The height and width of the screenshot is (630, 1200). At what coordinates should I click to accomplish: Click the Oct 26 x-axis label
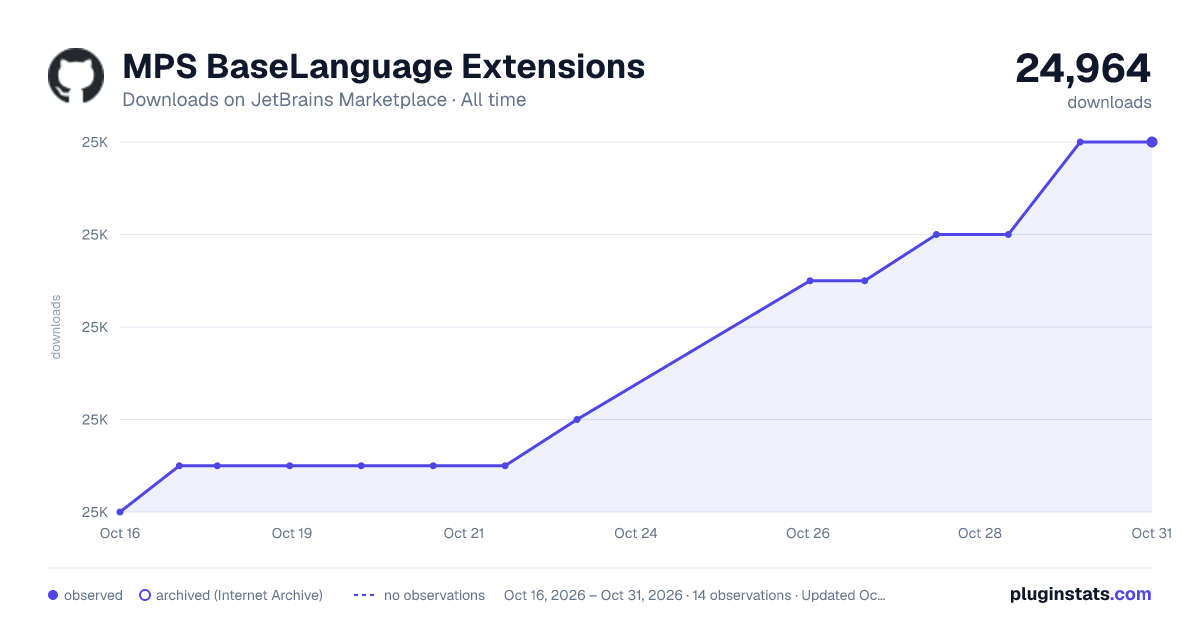click(x=808, y=533)
